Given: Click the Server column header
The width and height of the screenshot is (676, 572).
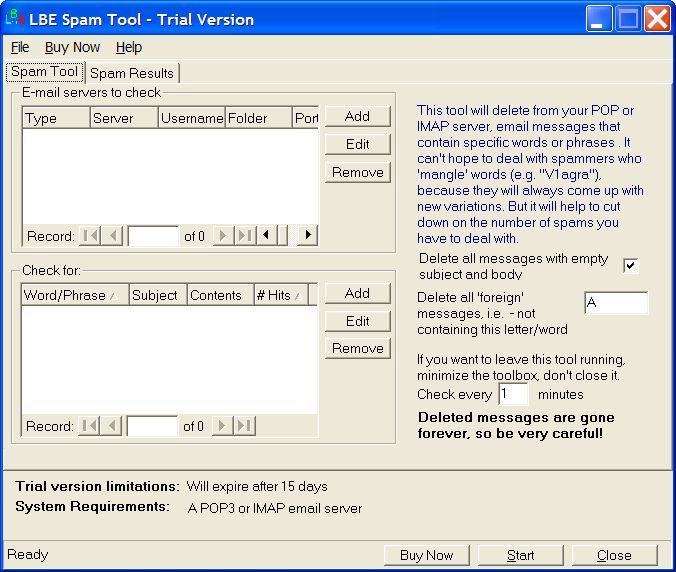Looking at the screenshot, I should (124, 118).
